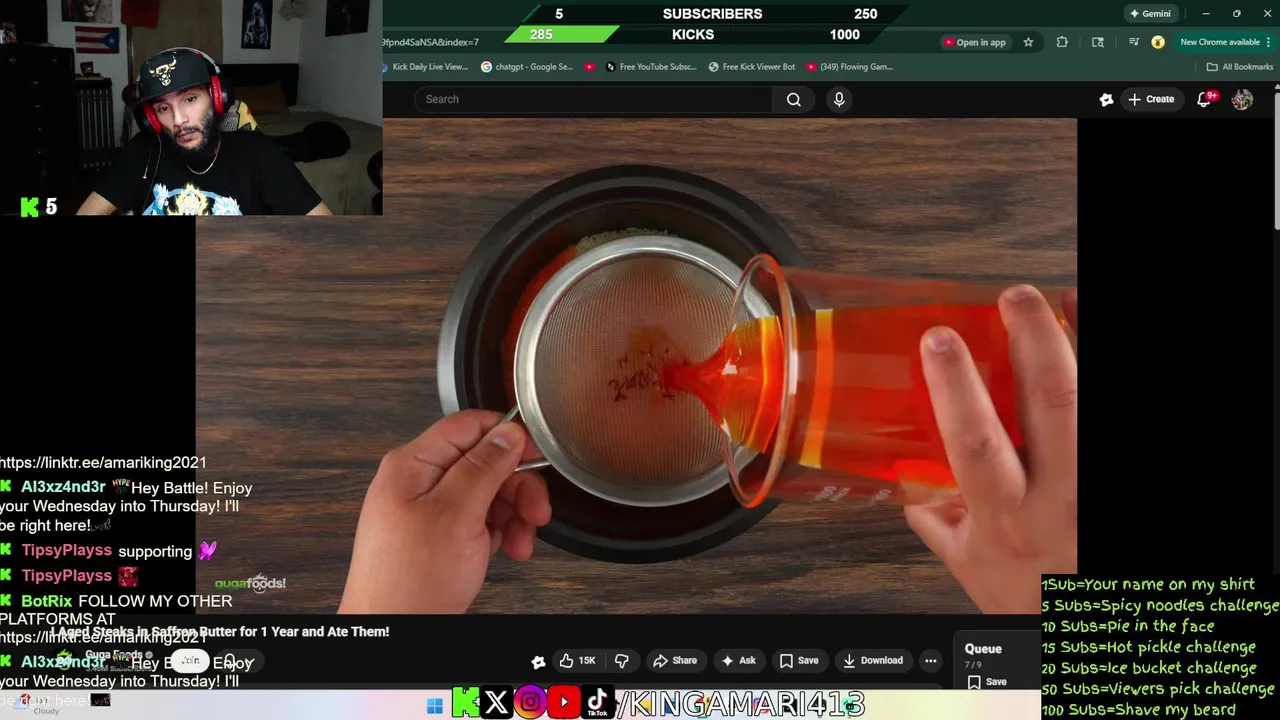Open the red YouTube bookmark icon
The width and height of the screenshot is (1280, 720).
point(590,67)
